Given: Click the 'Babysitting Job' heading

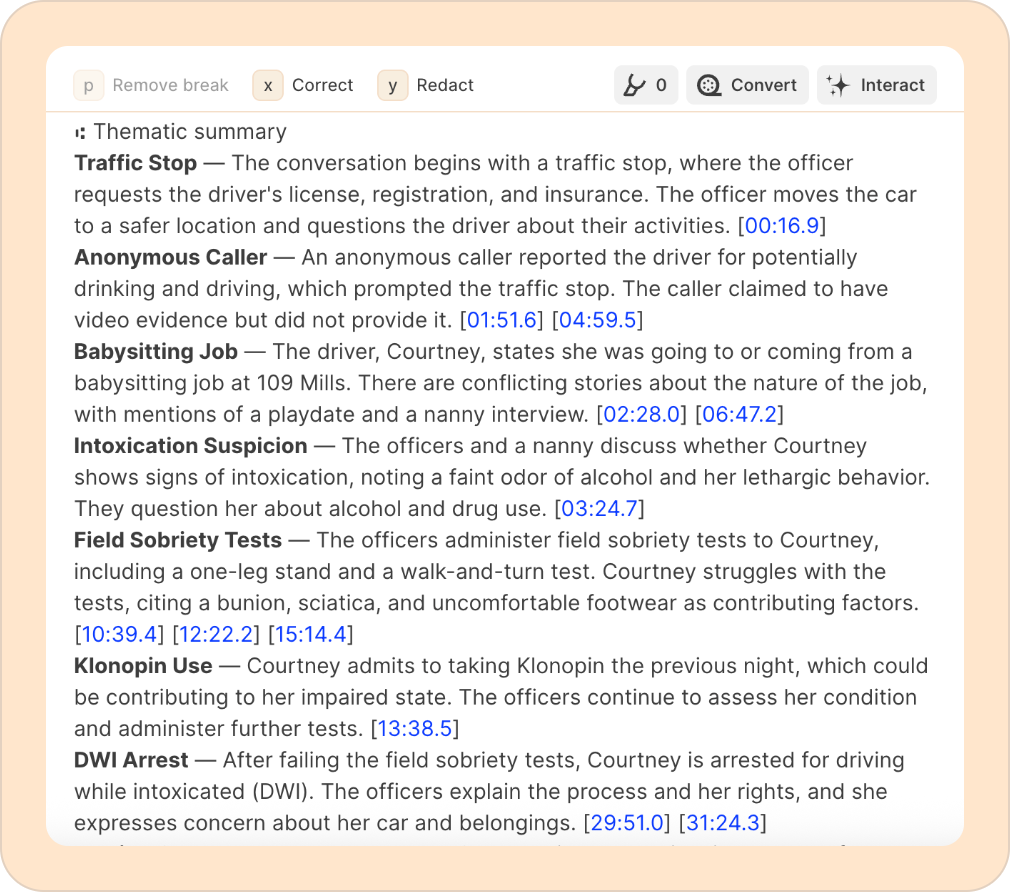Looking at the screenshot, I should pyautogui.click(x=156, y=352).
